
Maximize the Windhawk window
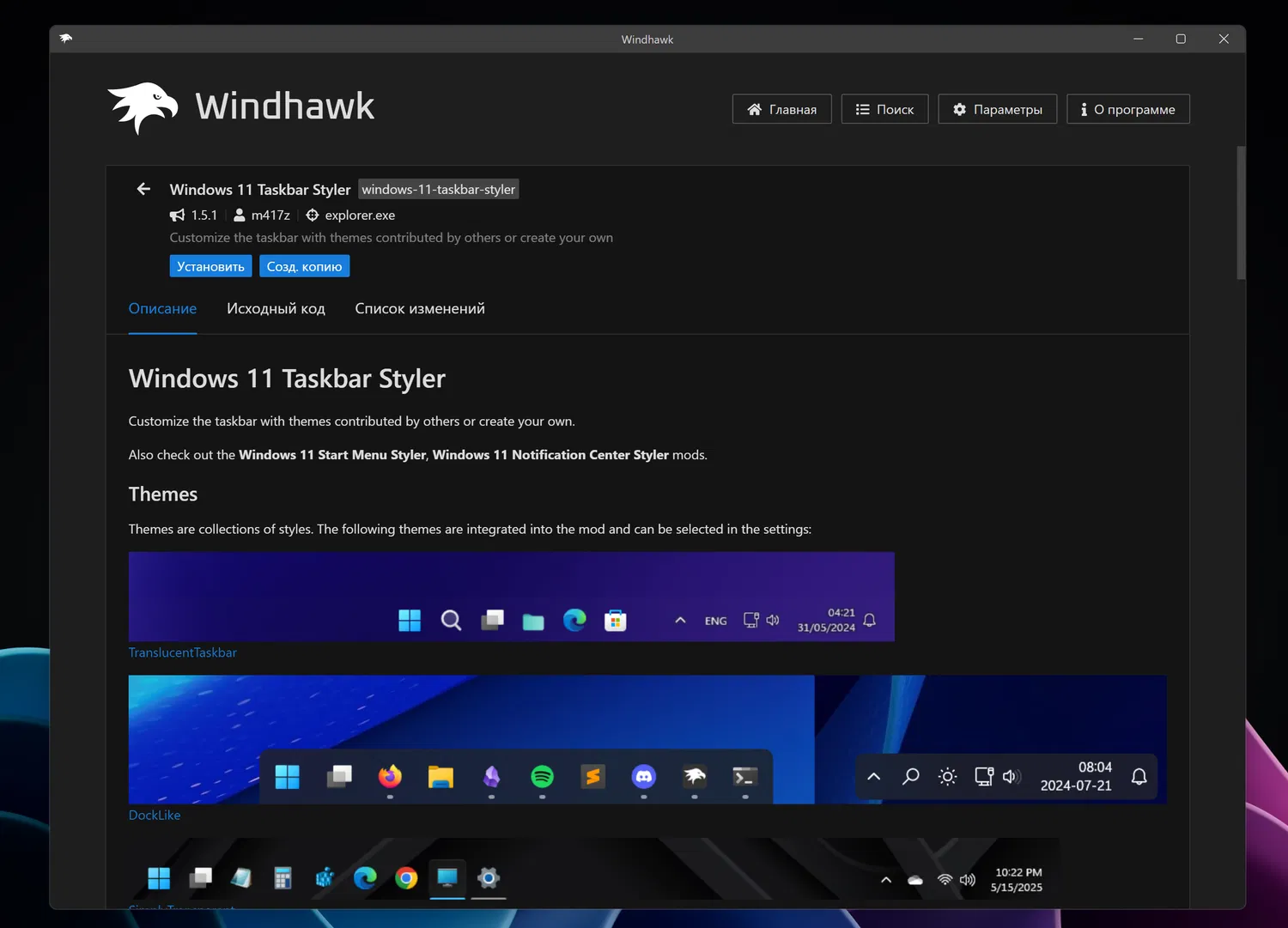point(1181,39)
